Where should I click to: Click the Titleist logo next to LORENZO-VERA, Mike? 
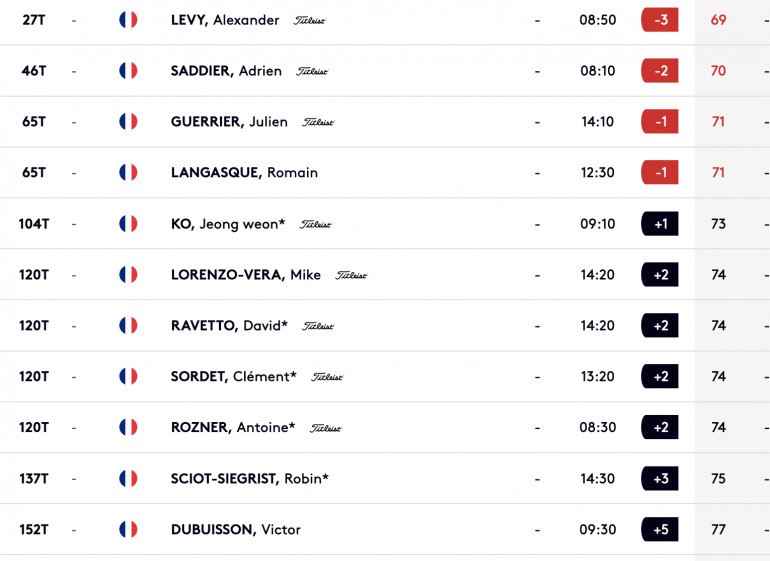click(351, 275)
